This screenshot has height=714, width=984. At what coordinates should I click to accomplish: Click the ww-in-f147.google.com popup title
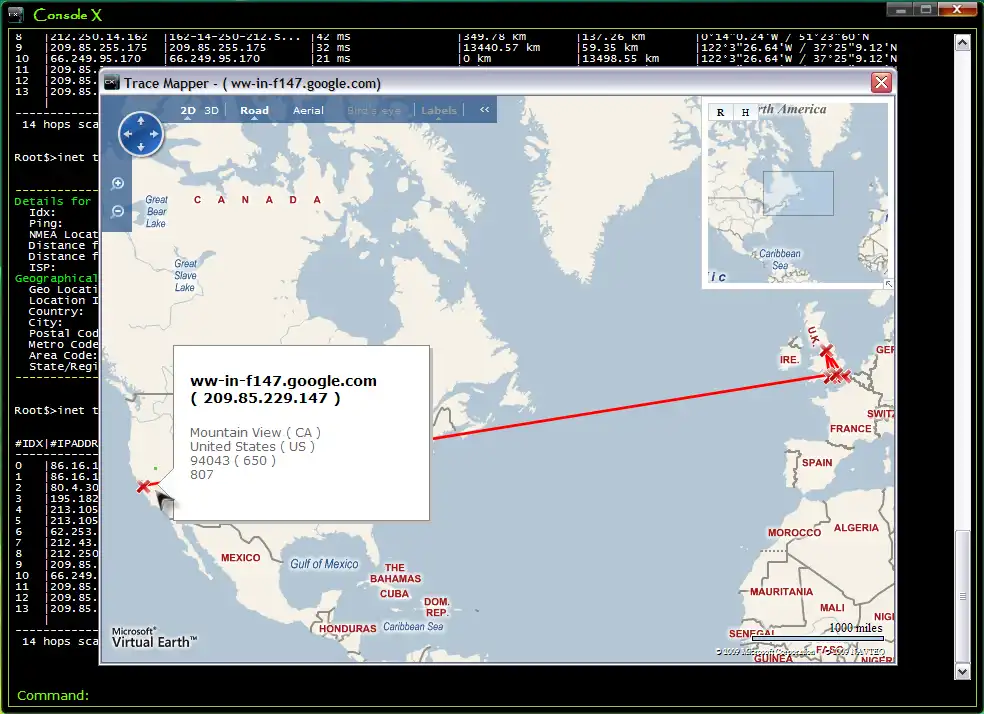coord(284,381)
